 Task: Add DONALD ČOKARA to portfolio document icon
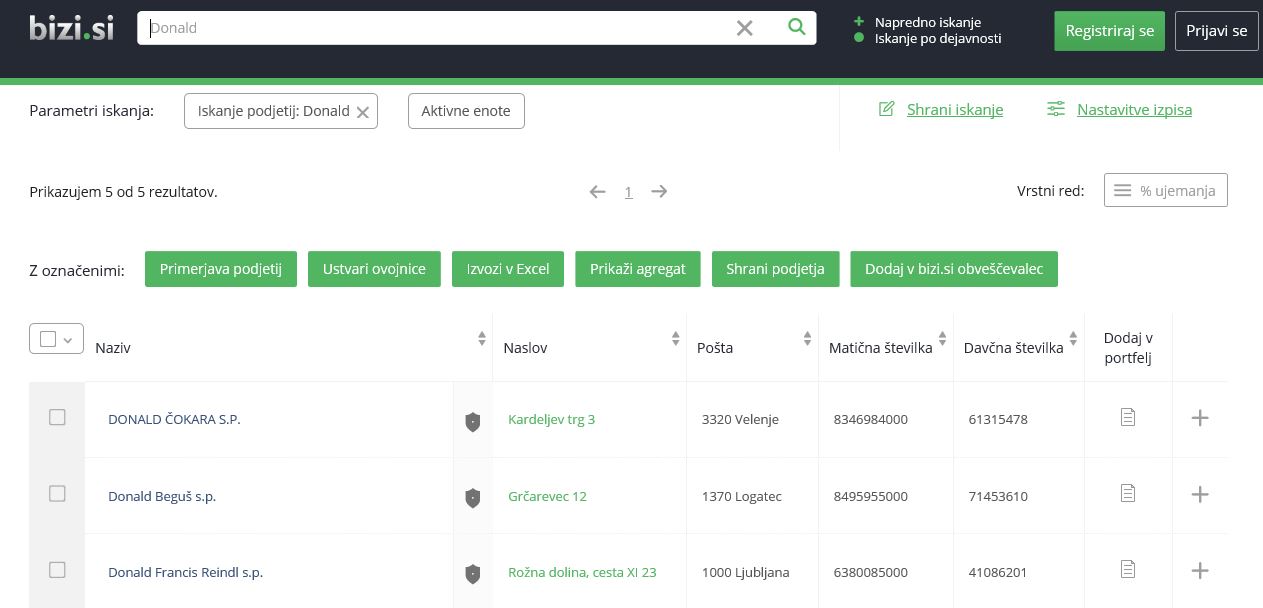click(1128, 417)
